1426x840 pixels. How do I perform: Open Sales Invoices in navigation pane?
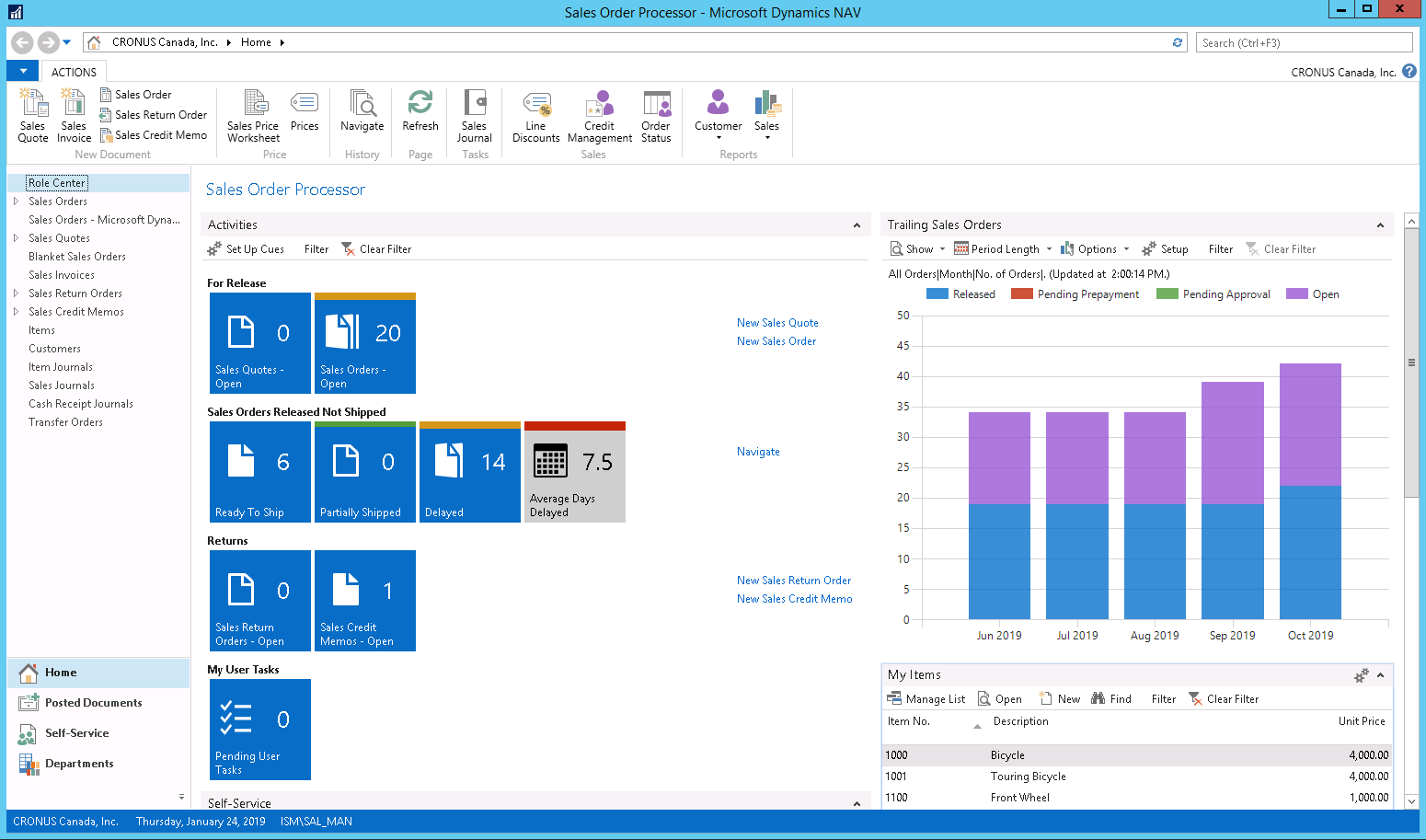pyautogui.click(x=62, y=275)
